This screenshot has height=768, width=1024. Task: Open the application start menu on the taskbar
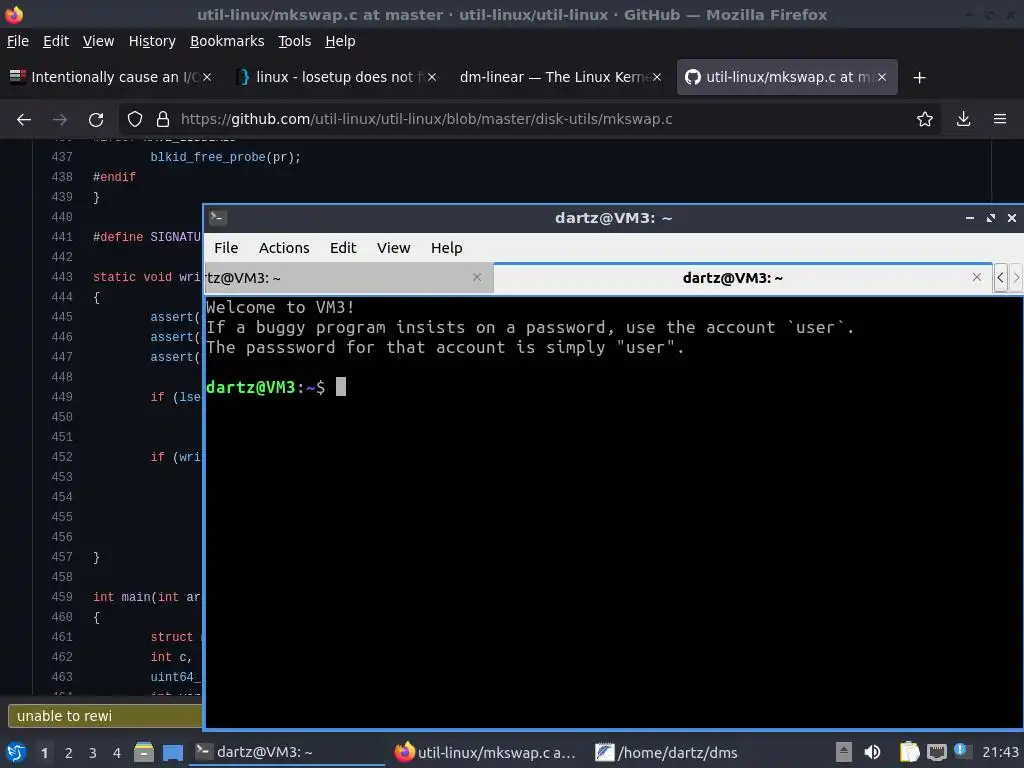coord(16,752)
